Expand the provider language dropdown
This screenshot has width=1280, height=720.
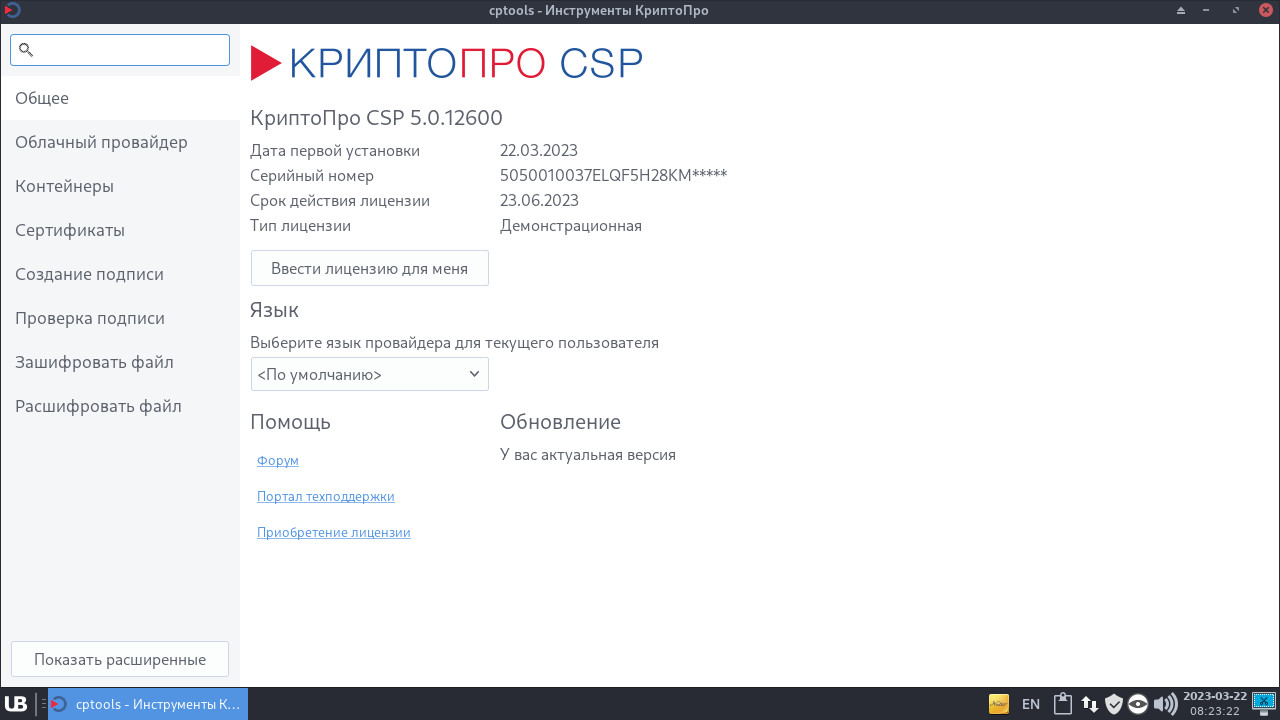369,374
